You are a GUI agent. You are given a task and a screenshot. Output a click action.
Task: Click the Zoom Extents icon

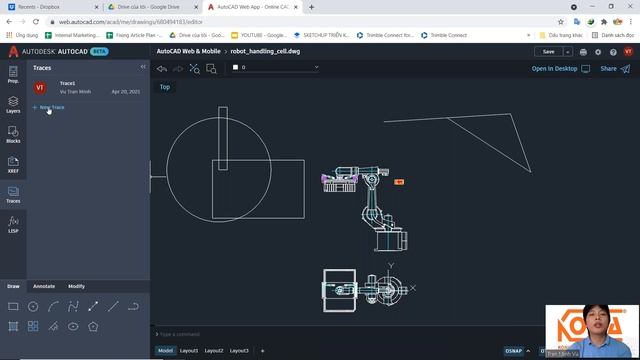coord(195,69)
